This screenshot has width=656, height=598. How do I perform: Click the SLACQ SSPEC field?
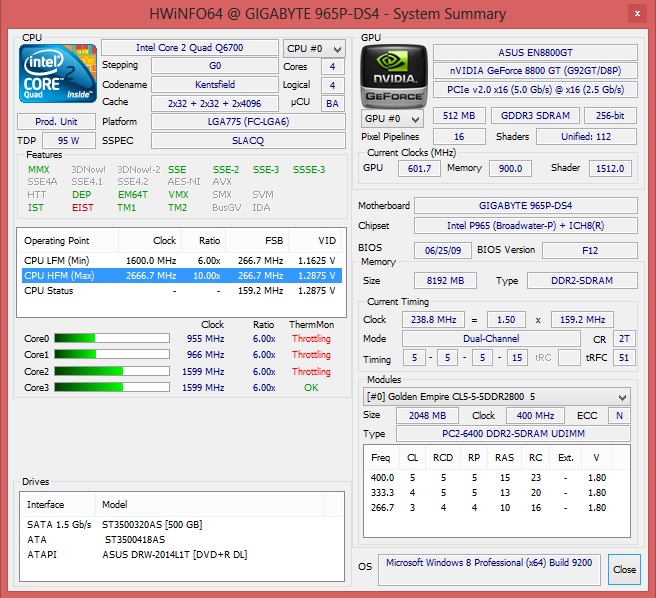coord(248,141)
